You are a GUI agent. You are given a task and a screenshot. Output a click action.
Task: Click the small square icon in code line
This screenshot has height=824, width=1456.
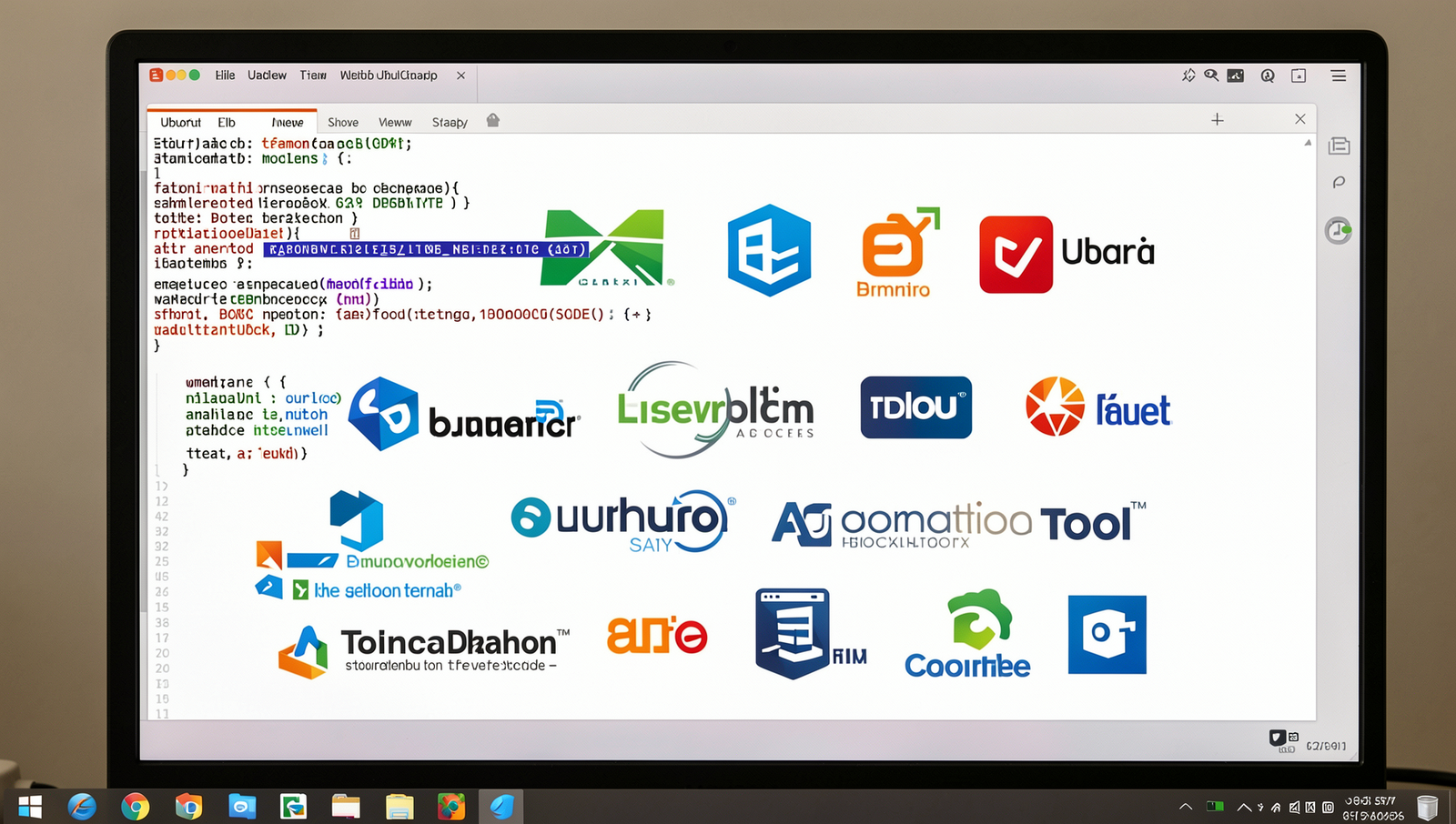355,234
